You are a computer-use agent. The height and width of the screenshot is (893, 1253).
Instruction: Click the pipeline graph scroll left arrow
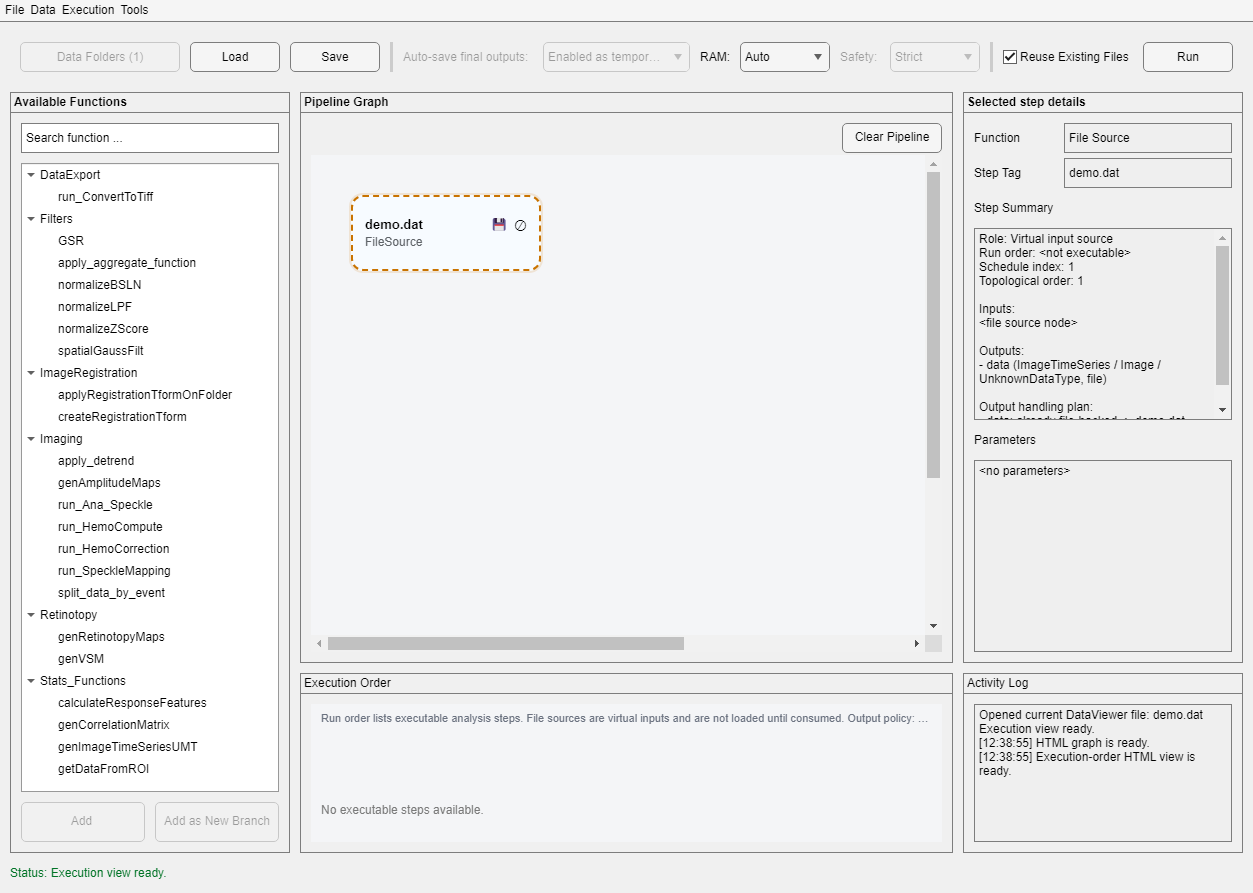coord(320,644)
